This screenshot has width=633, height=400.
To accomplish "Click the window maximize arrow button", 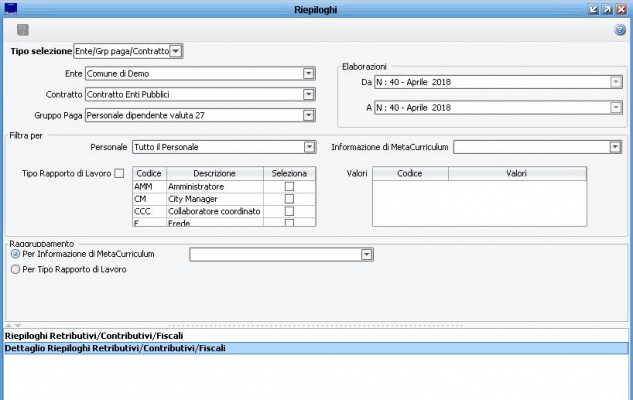I will 607,9.
